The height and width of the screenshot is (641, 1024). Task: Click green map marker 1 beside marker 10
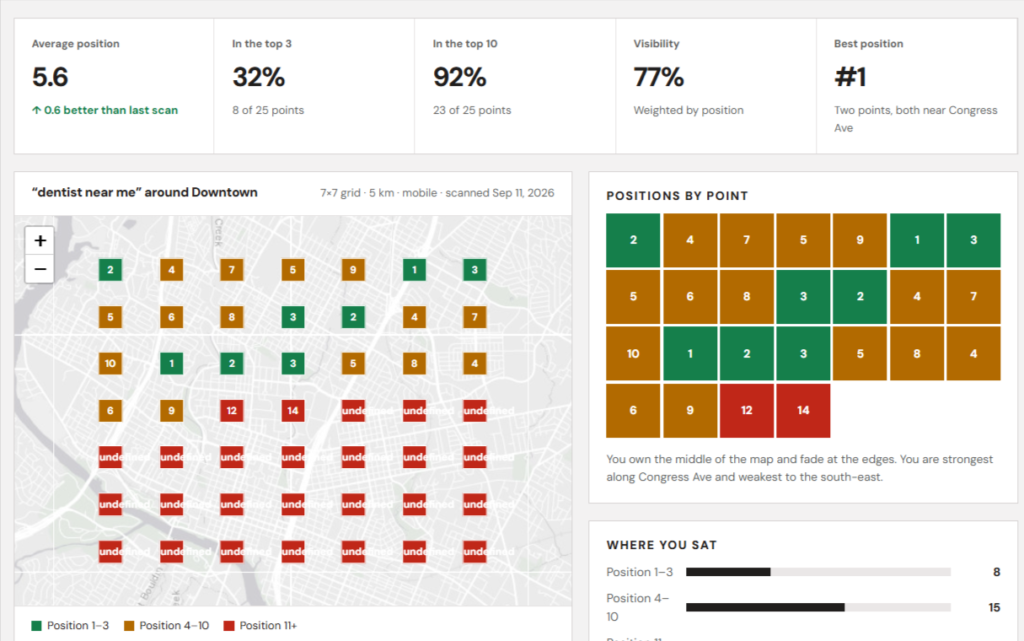(x=172, y=364)
